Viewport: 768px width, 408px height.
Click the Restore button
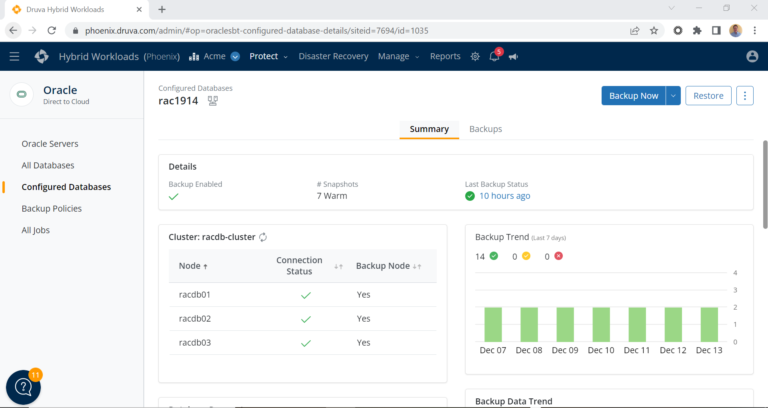pyautogui.click(x=708, y=96)
